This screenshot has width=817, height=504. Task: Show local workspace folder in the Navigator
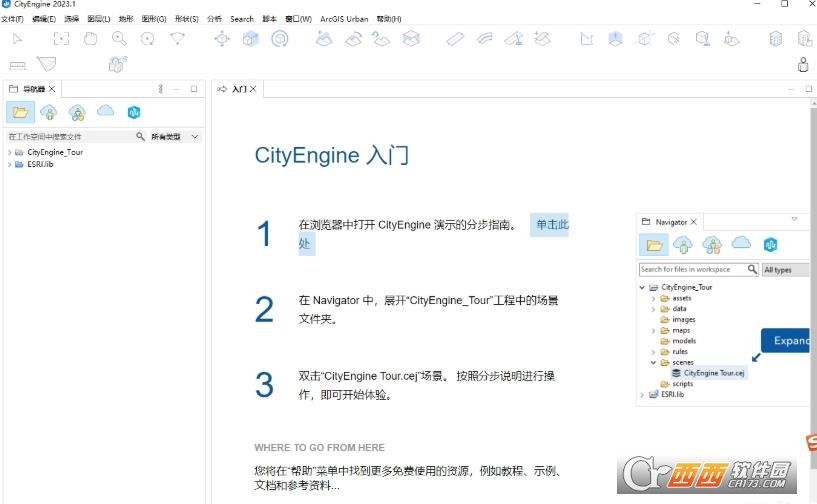pos(20,112)
